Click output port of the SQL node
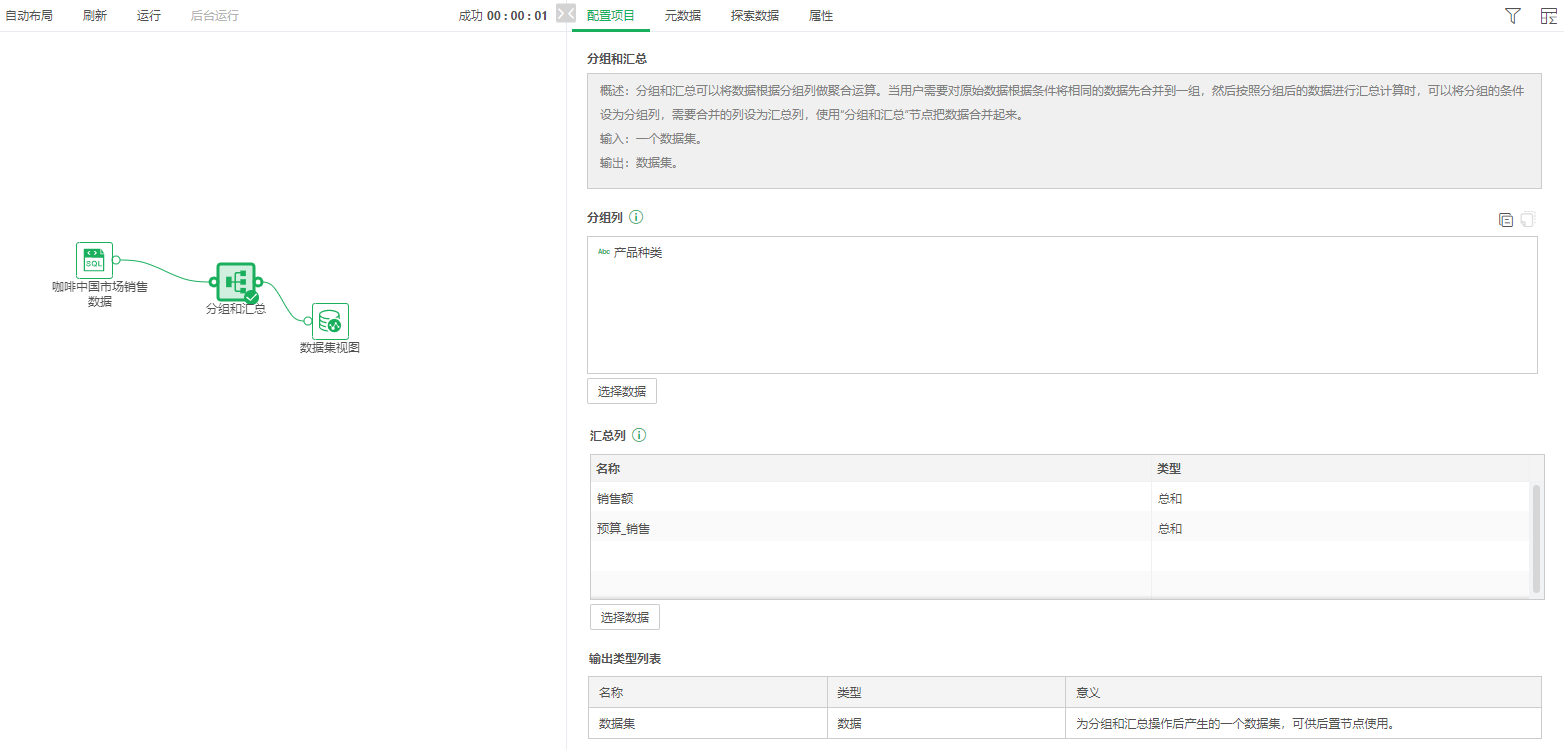Viewport: 1564px width, 750px height. 116,260
